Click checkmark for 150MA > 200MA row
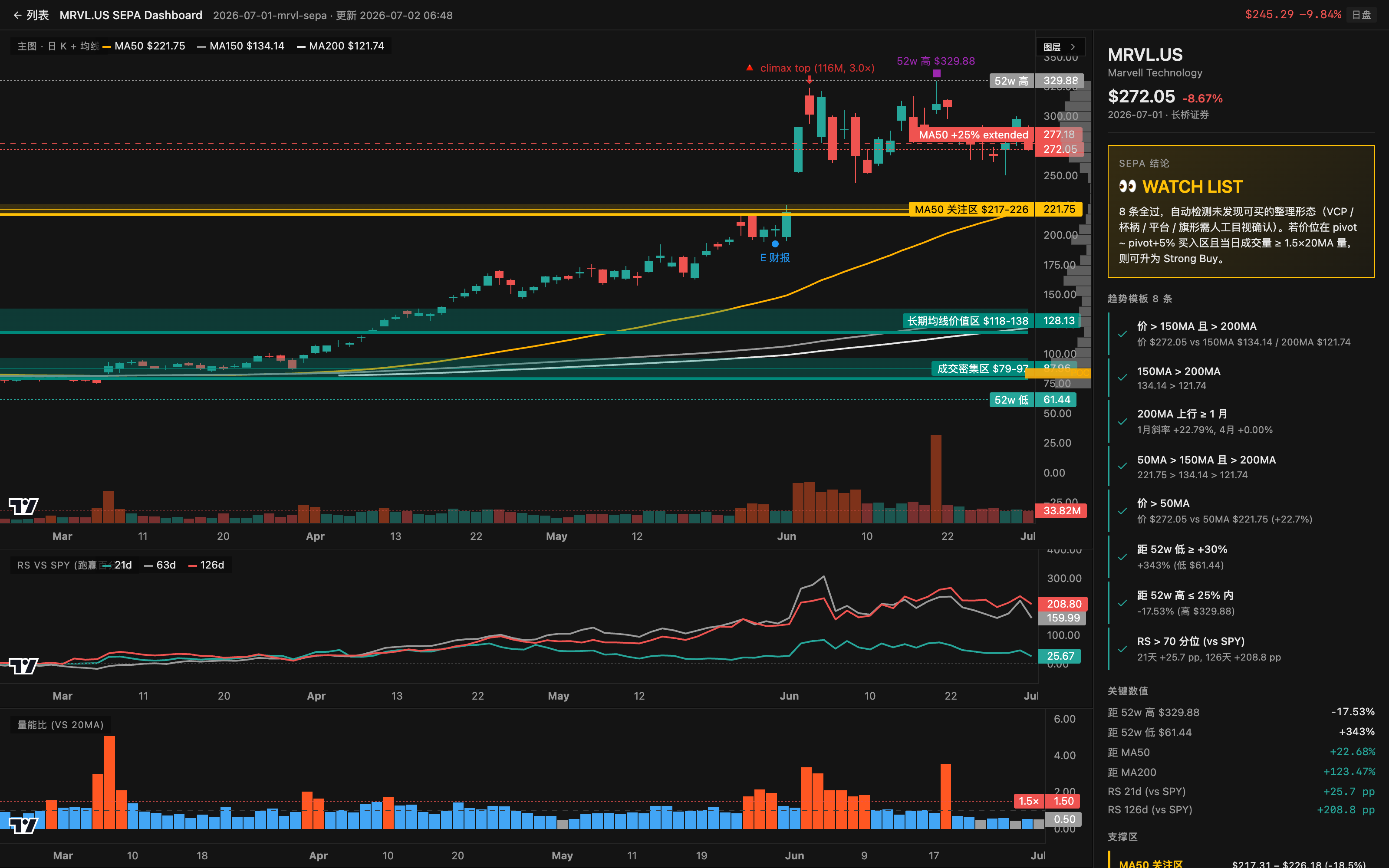1389x868 pixels. tap(1122, 378)
